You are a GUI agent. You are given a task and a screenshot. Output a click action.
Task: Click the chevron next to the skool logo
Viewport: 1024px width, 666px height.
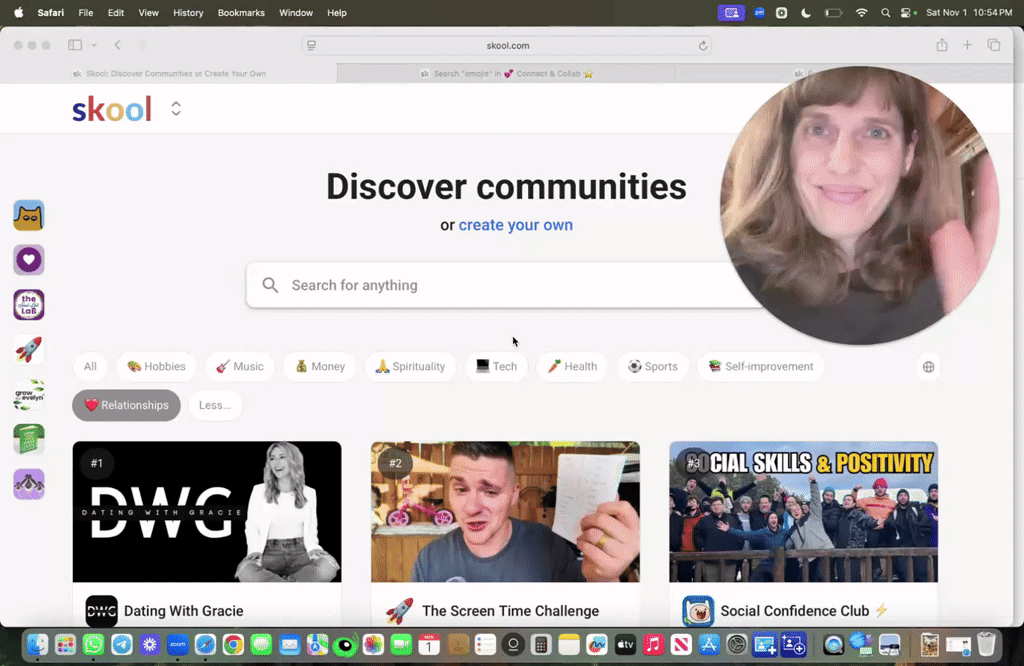(x=176, y=108)
